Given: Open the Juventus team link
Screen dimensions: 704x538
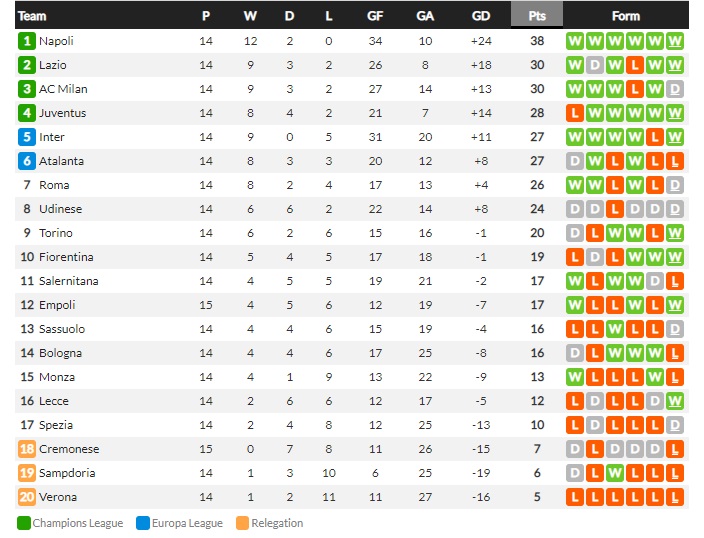Looking at the screenshot, I should [x=62, y=113].
